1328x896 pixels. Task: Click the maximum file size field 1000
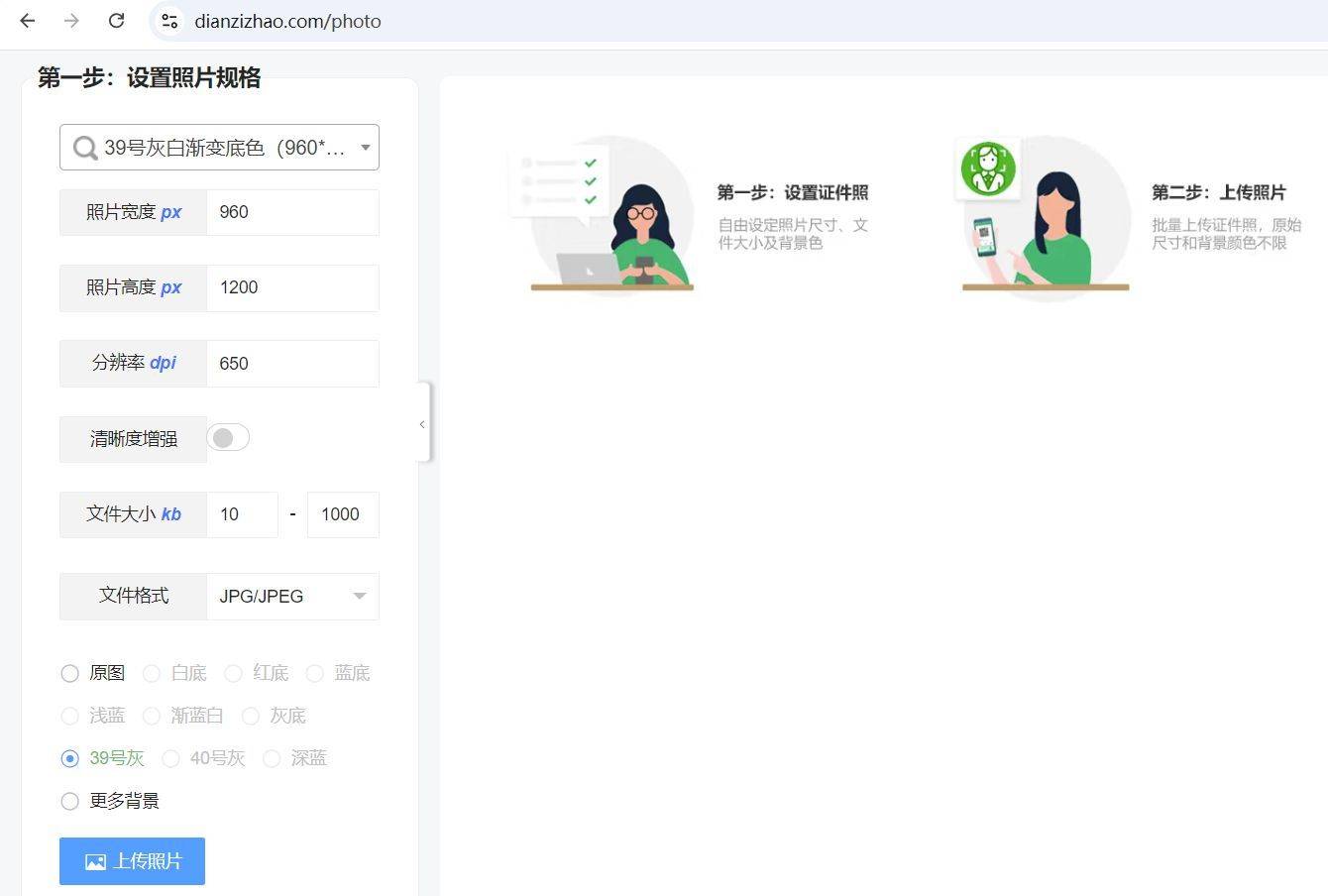click(x=342, y=514)
